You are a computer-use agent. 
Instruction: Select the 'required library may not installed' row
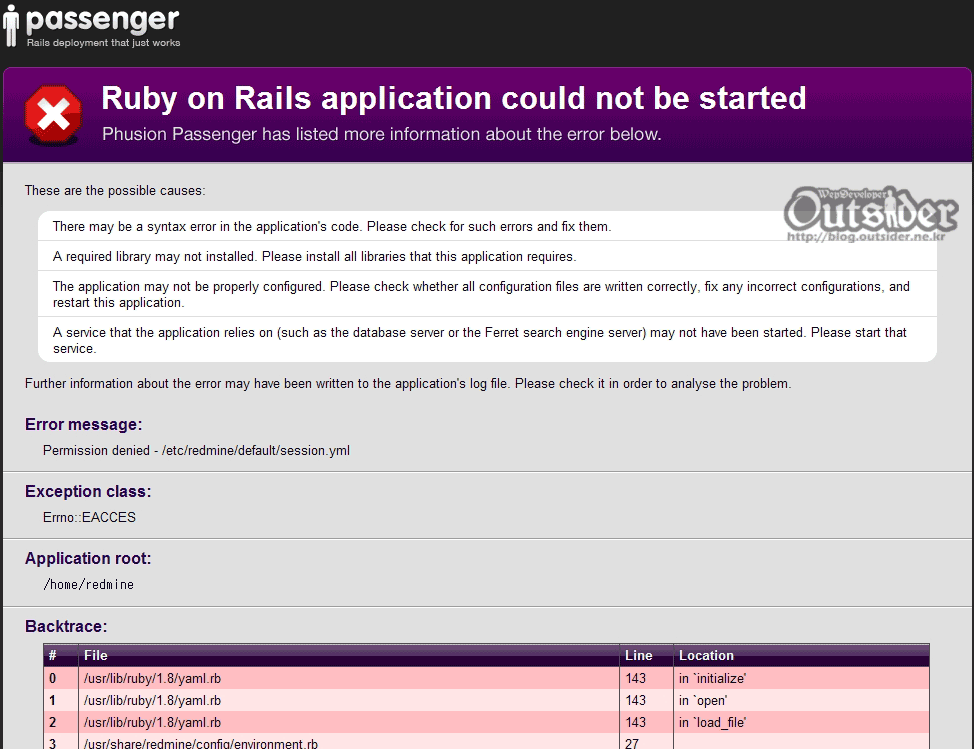[x=487, y=256]
